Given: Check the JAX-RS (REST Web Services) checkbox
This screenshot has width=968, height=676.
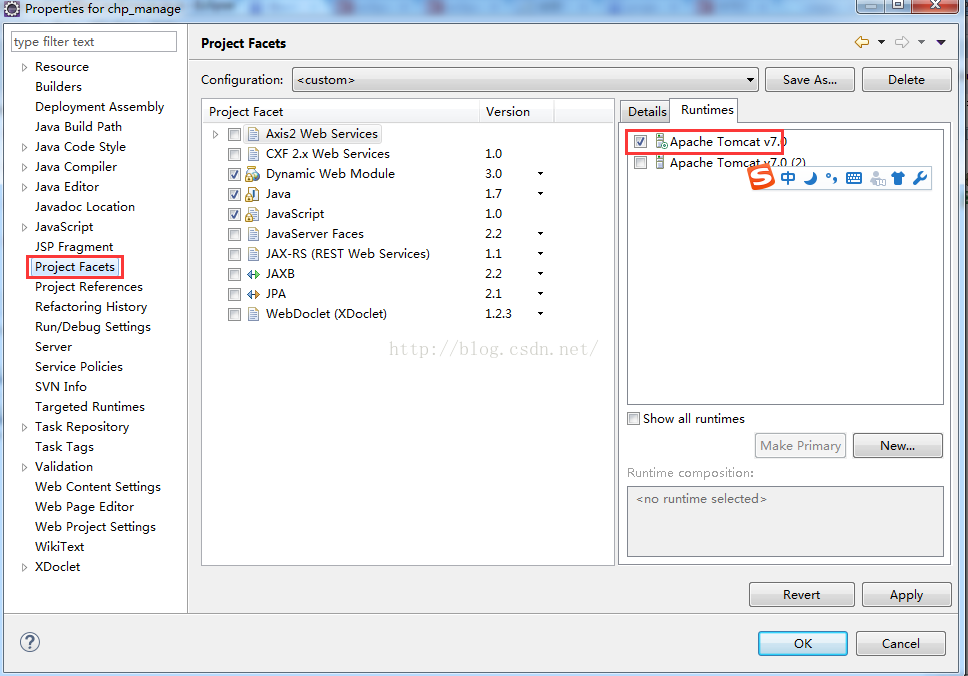Looking at the screenshot, I should [234, 254].
